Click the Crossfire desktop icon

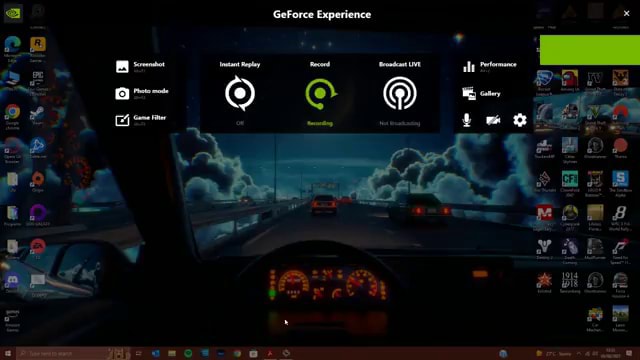click(x=570, y=183)
